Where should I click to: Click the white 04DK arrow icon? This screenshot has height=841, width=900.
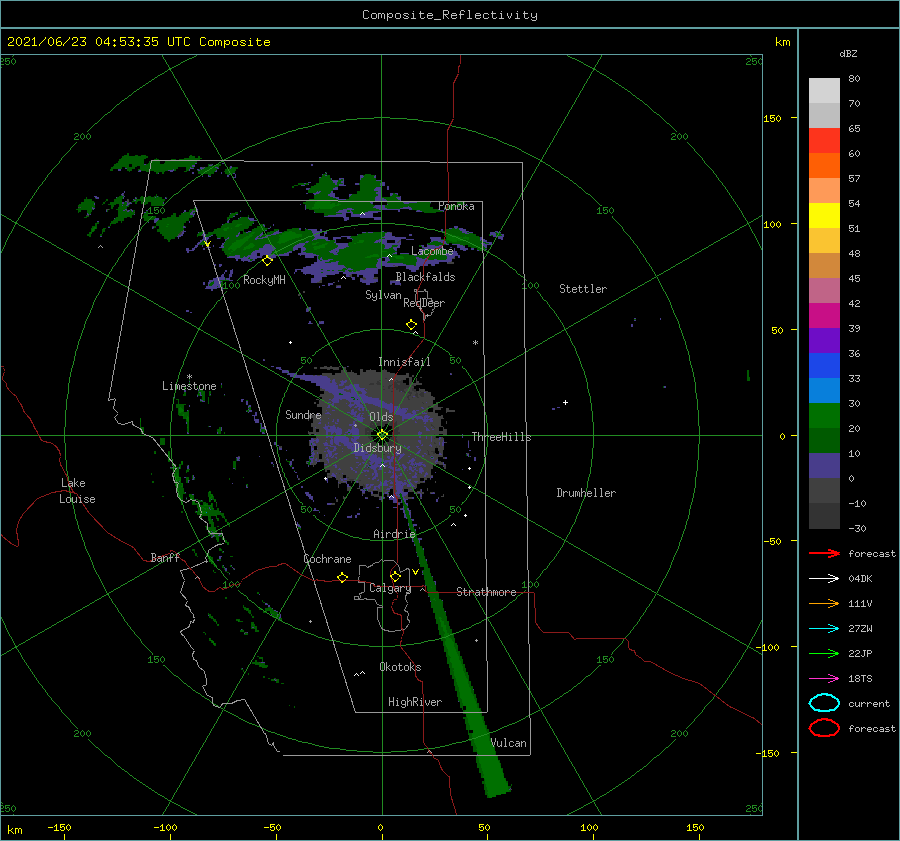pos(824,579)
